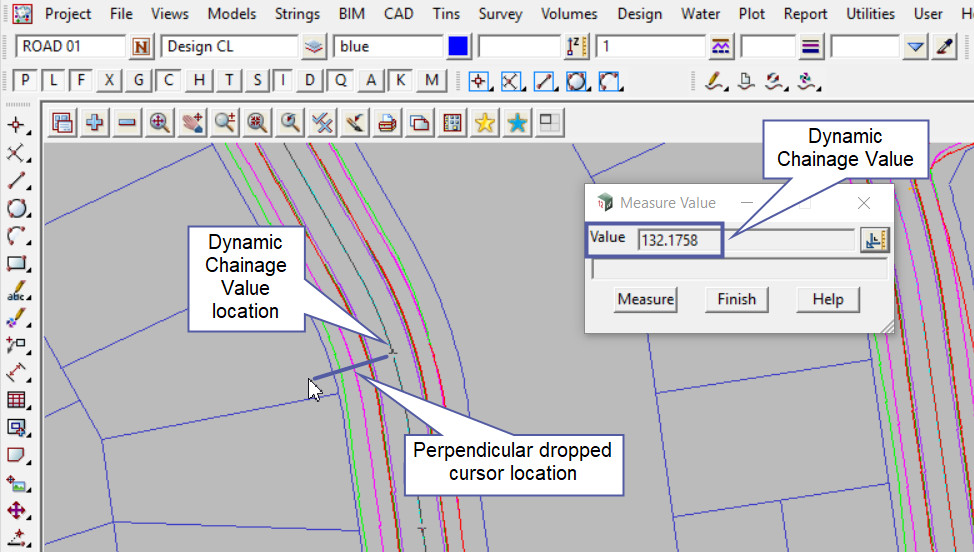
Task: Select the rectangle tool in left toolbar
Action: (16, 264)
